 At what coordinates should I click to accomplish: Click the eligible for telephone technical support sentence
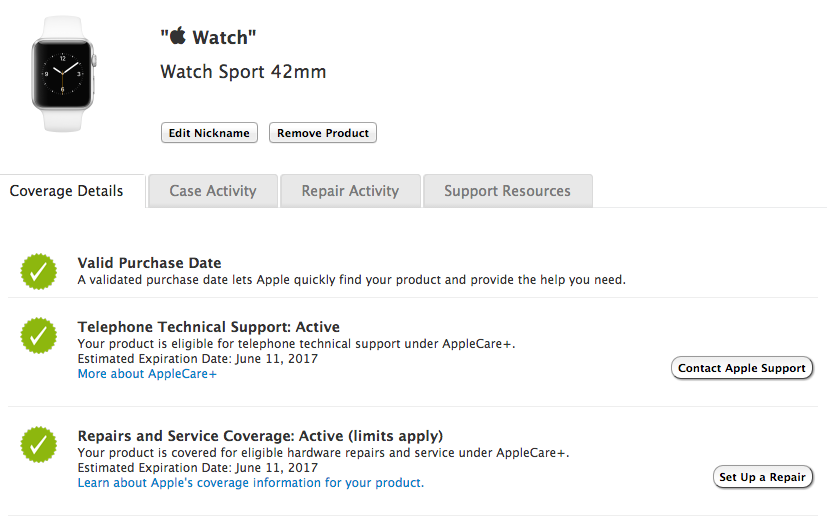[x=296, y=344]
